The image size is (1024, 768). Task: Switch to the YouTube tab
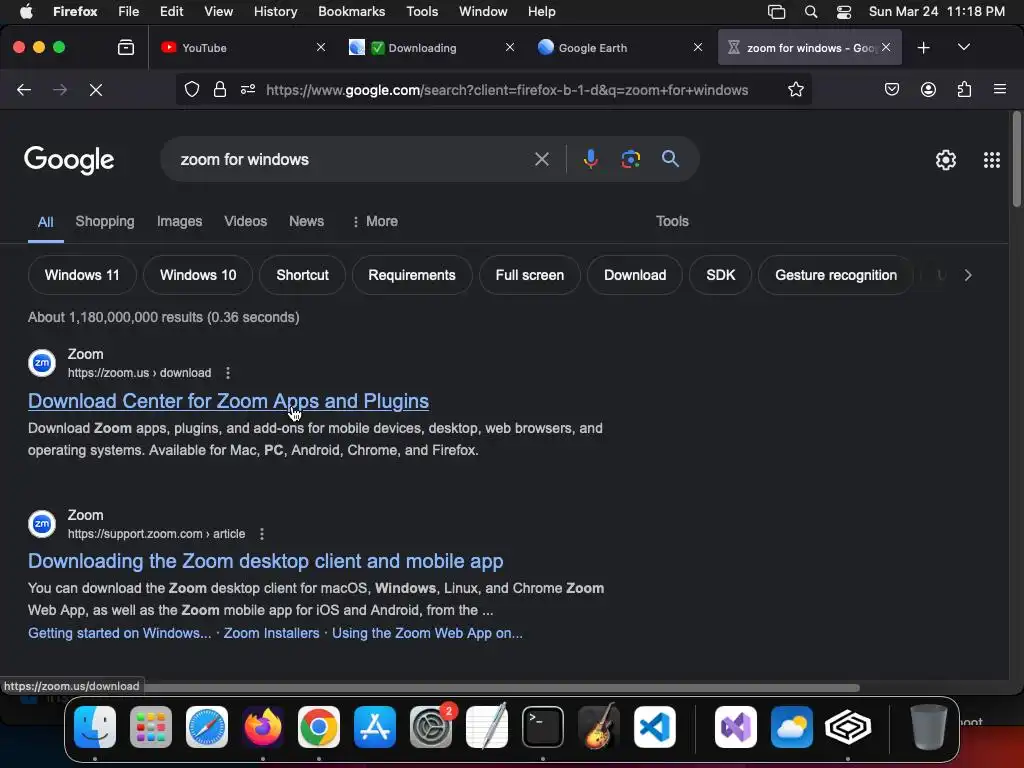pos(243,48)
